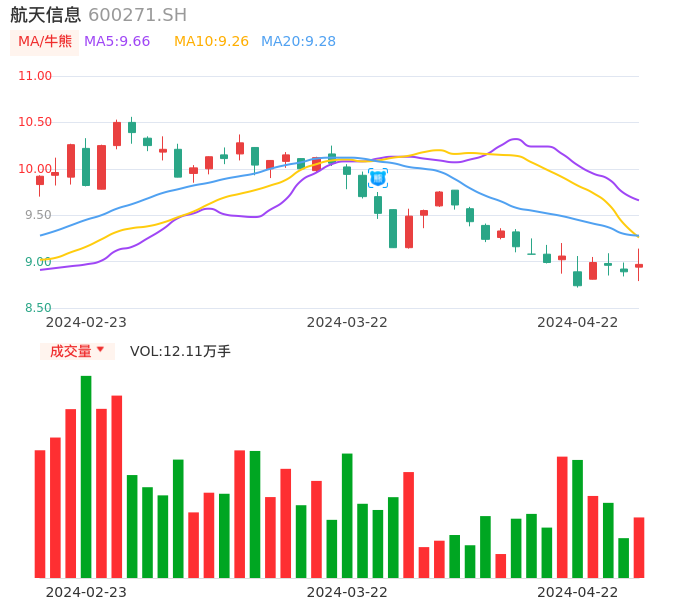Click the 成交量 volume indicator label
This screenshot has width=686, height=606.
70,351
